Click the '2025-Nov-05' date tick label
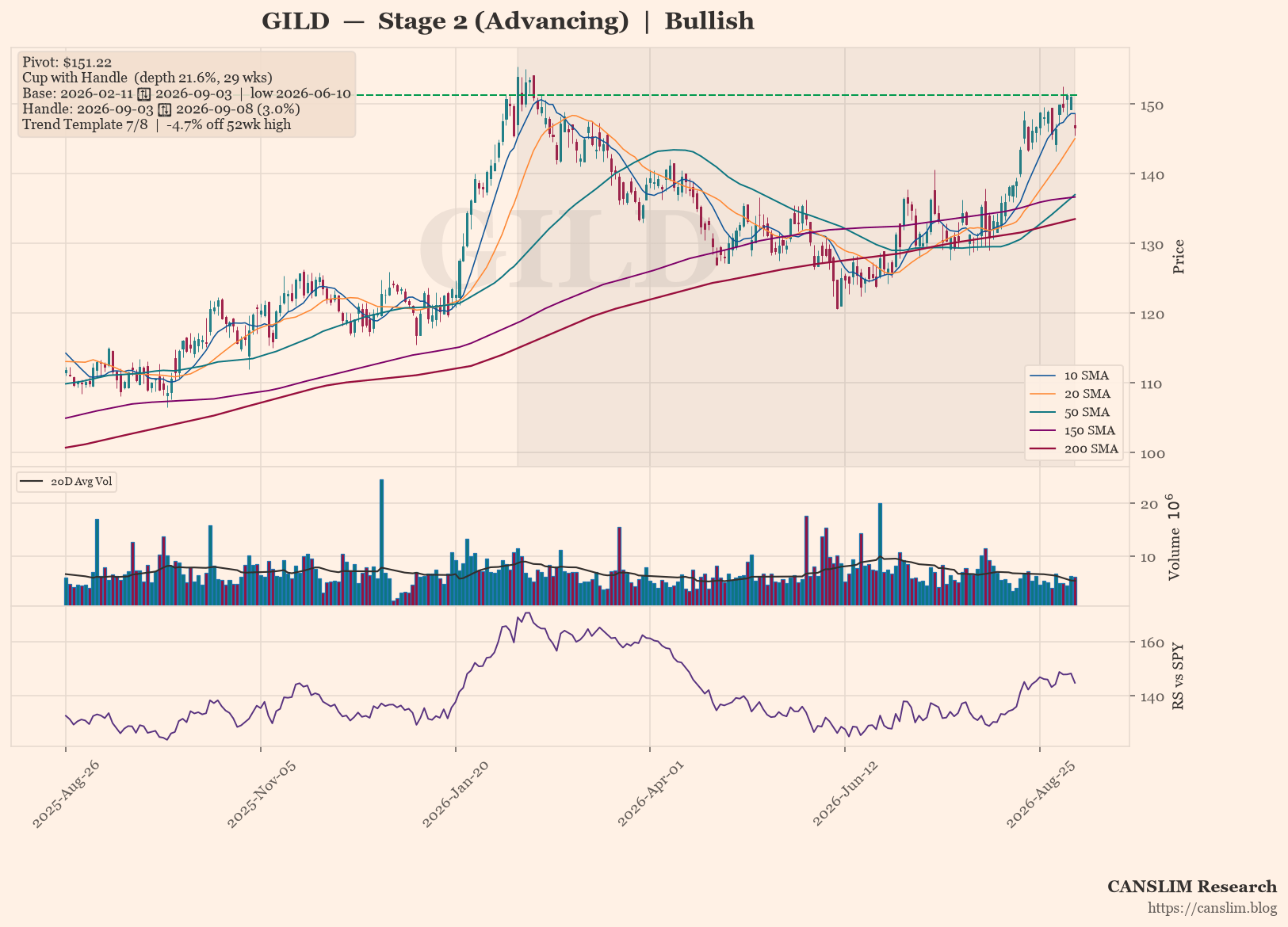 (x=261, y=795)
